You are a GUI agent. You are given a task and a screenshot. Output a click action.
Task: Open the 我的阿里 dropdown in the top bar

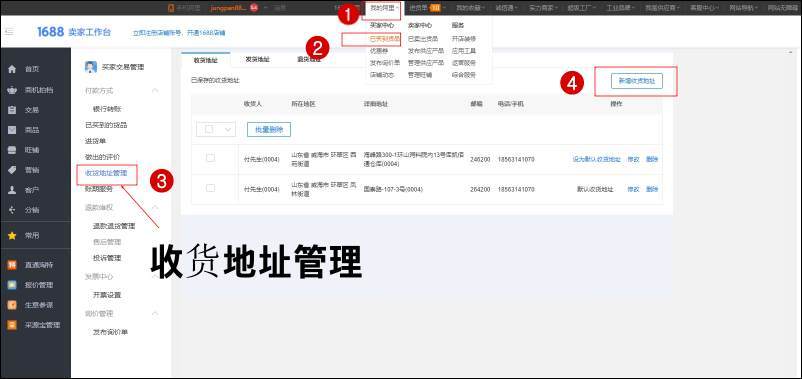point(384,8)
